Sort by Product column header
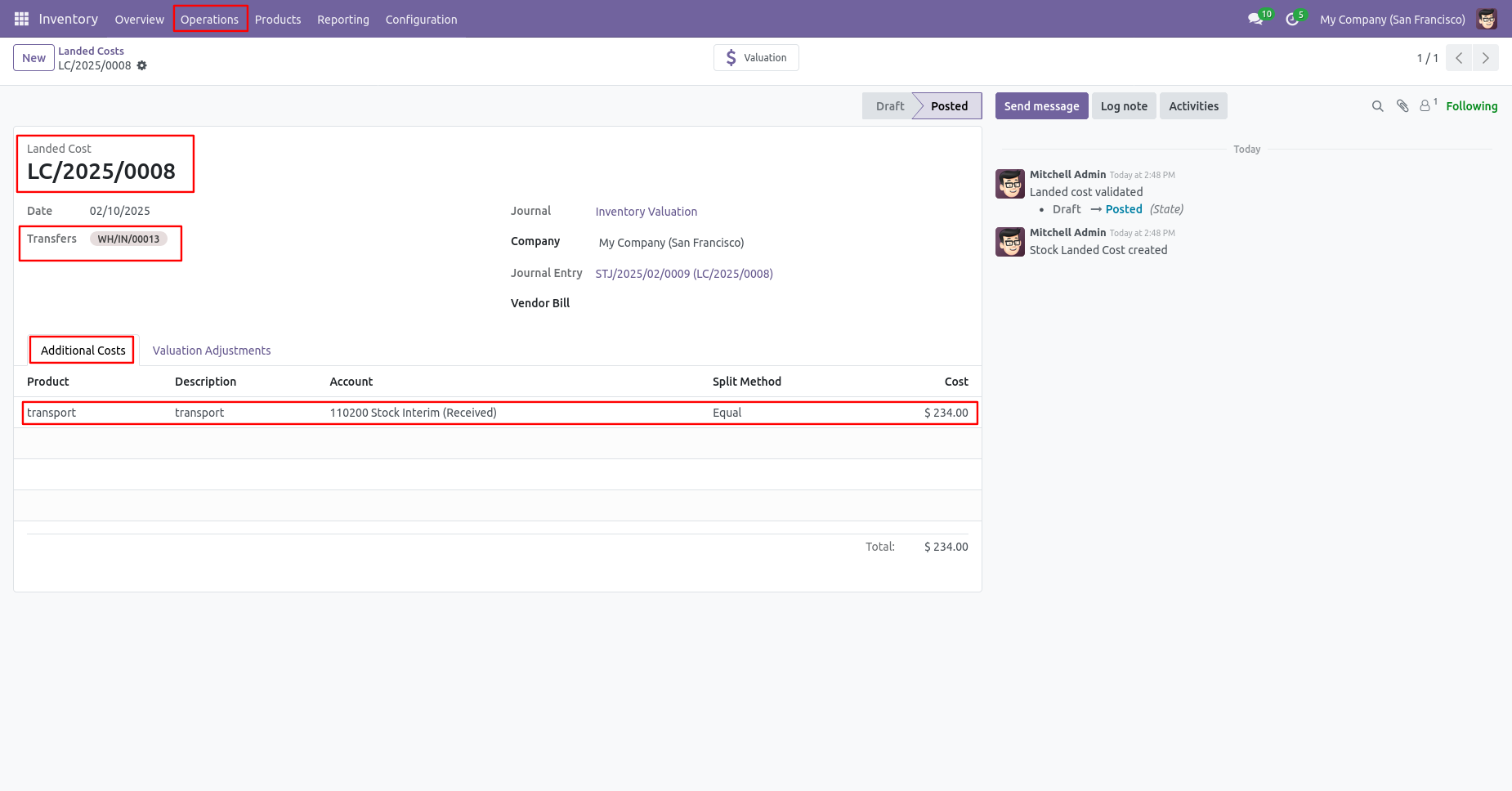Image resolution: width=1512 pixels, height=791 pixels. [x=48, y=382]
